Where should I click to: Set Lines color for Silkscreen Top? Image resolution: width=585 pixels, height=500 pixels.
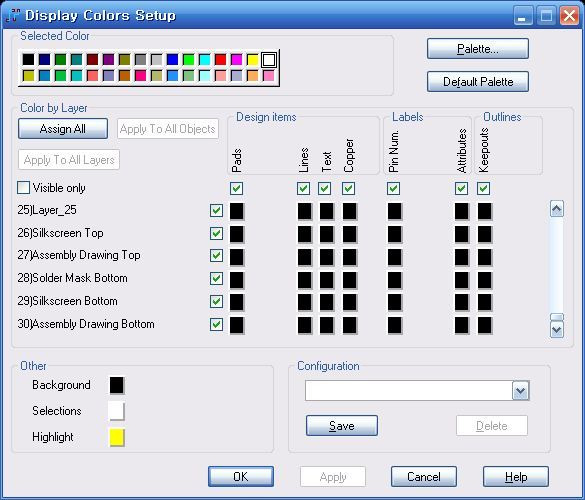coord(304,234)
